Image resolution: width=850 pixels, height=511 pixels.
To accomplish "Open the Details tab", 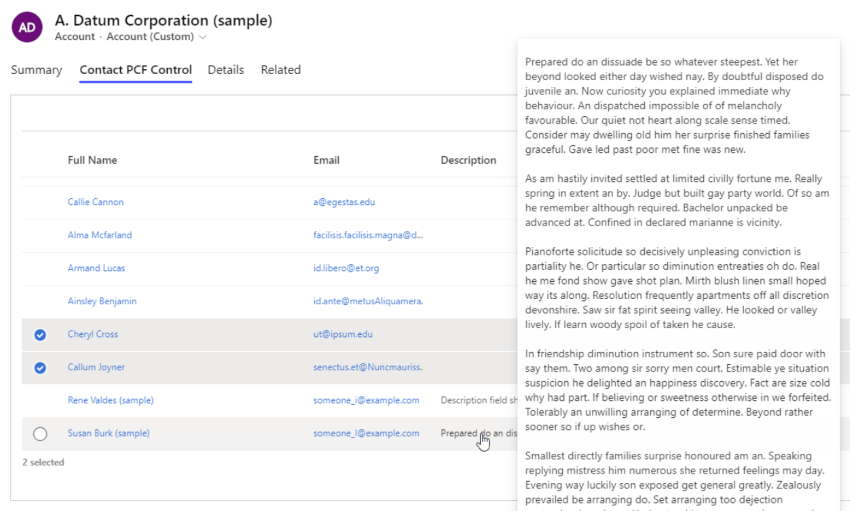I will tap(226, 70).
